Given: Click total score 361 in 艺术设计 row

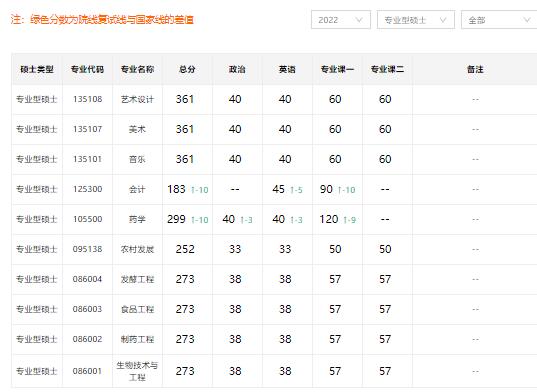Looking at the screenshot, I should coord(185,99).
